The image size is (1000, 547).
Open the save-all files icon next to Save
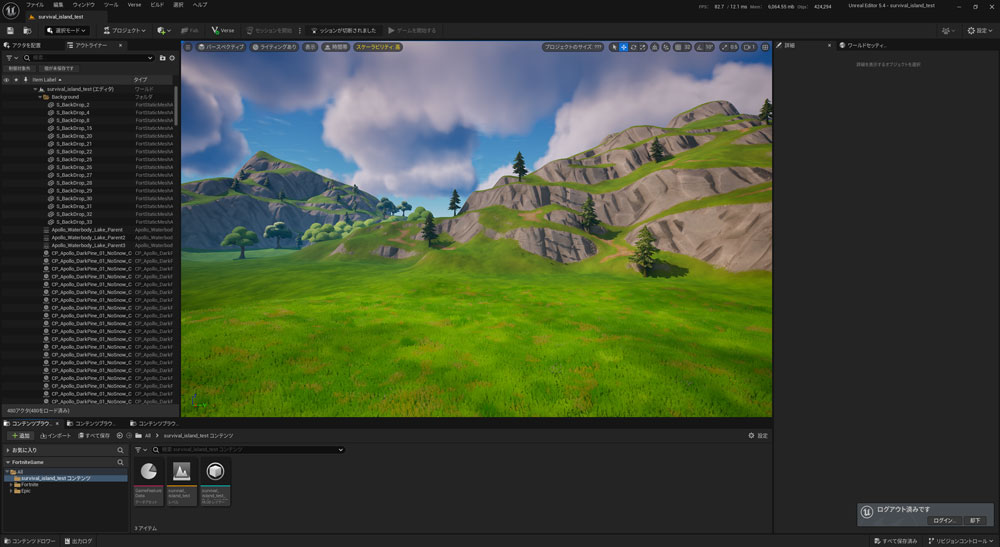tap(27, 31)
